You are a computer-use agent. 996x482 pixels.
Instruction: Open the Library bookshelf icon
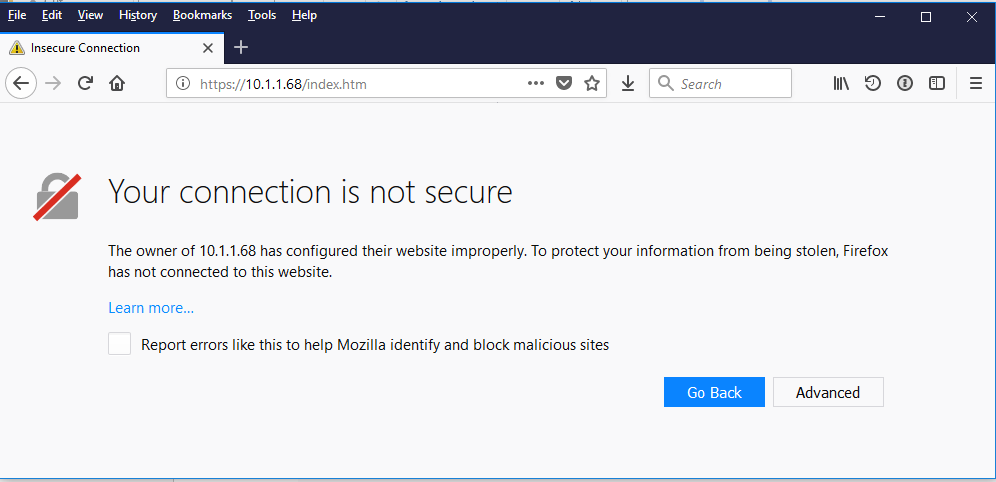click(x=841, y=84)
